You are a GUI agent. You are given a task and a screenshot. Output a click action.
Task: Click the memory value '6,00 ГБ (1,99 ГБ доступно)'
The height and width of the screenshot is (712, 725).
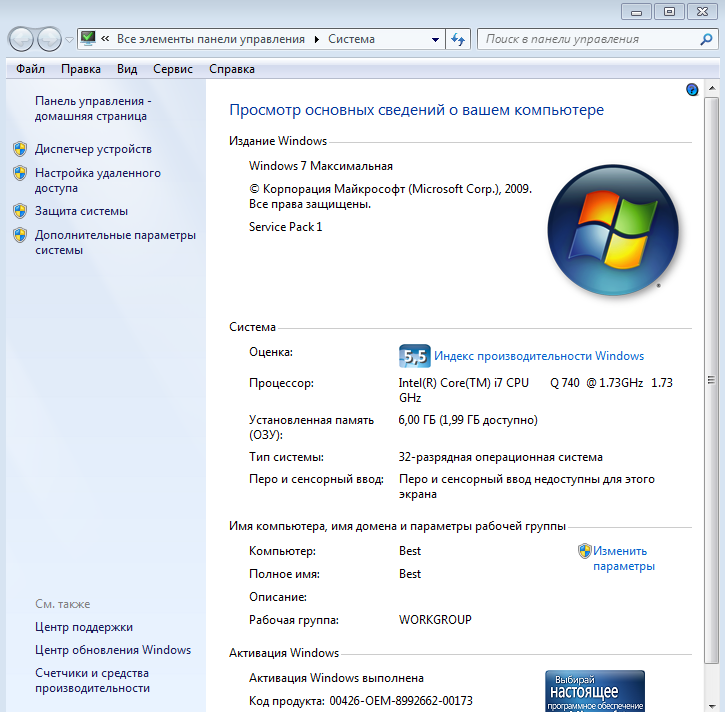tap(468, 420)
